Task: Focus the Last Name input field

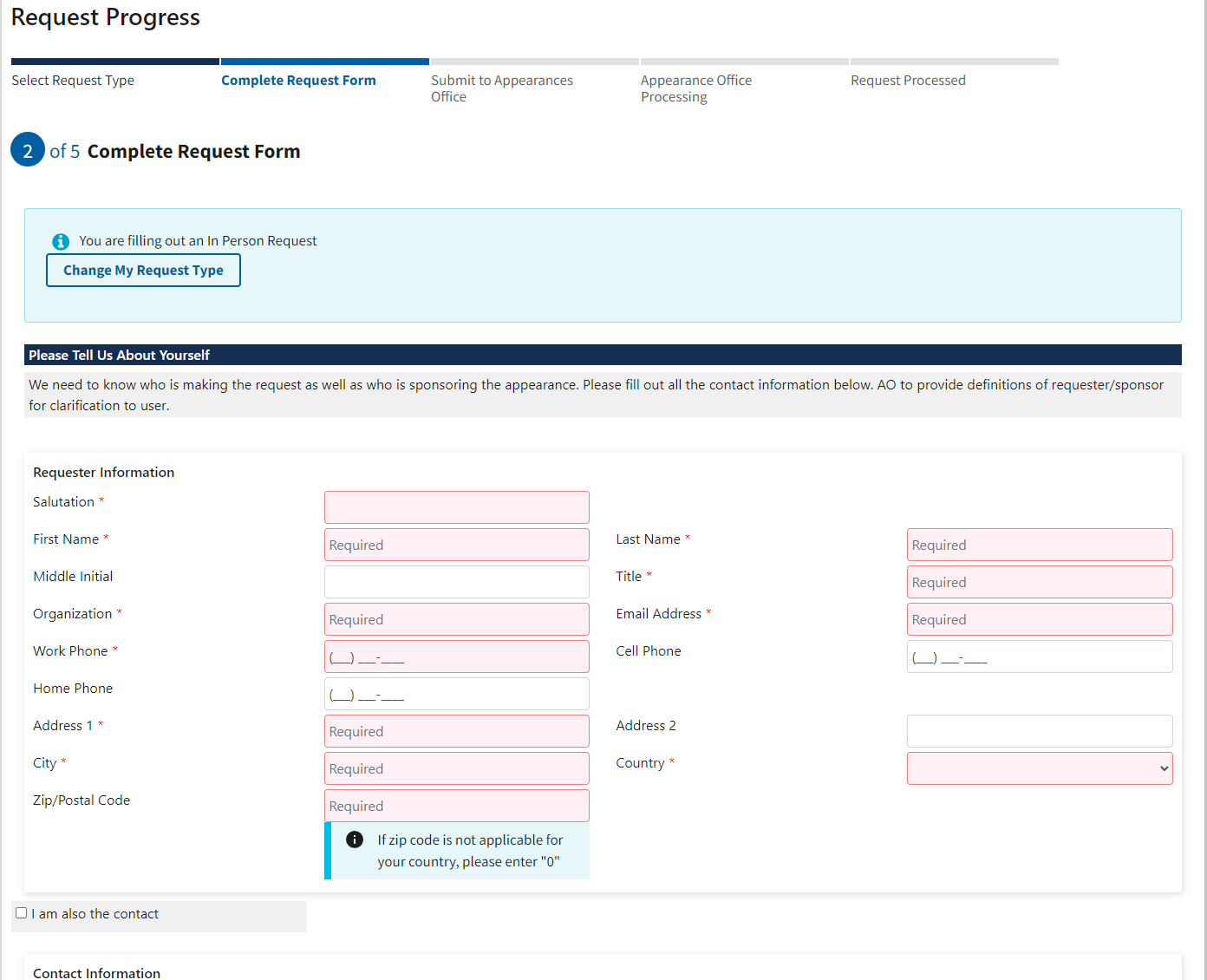Action: point(1039,545)
